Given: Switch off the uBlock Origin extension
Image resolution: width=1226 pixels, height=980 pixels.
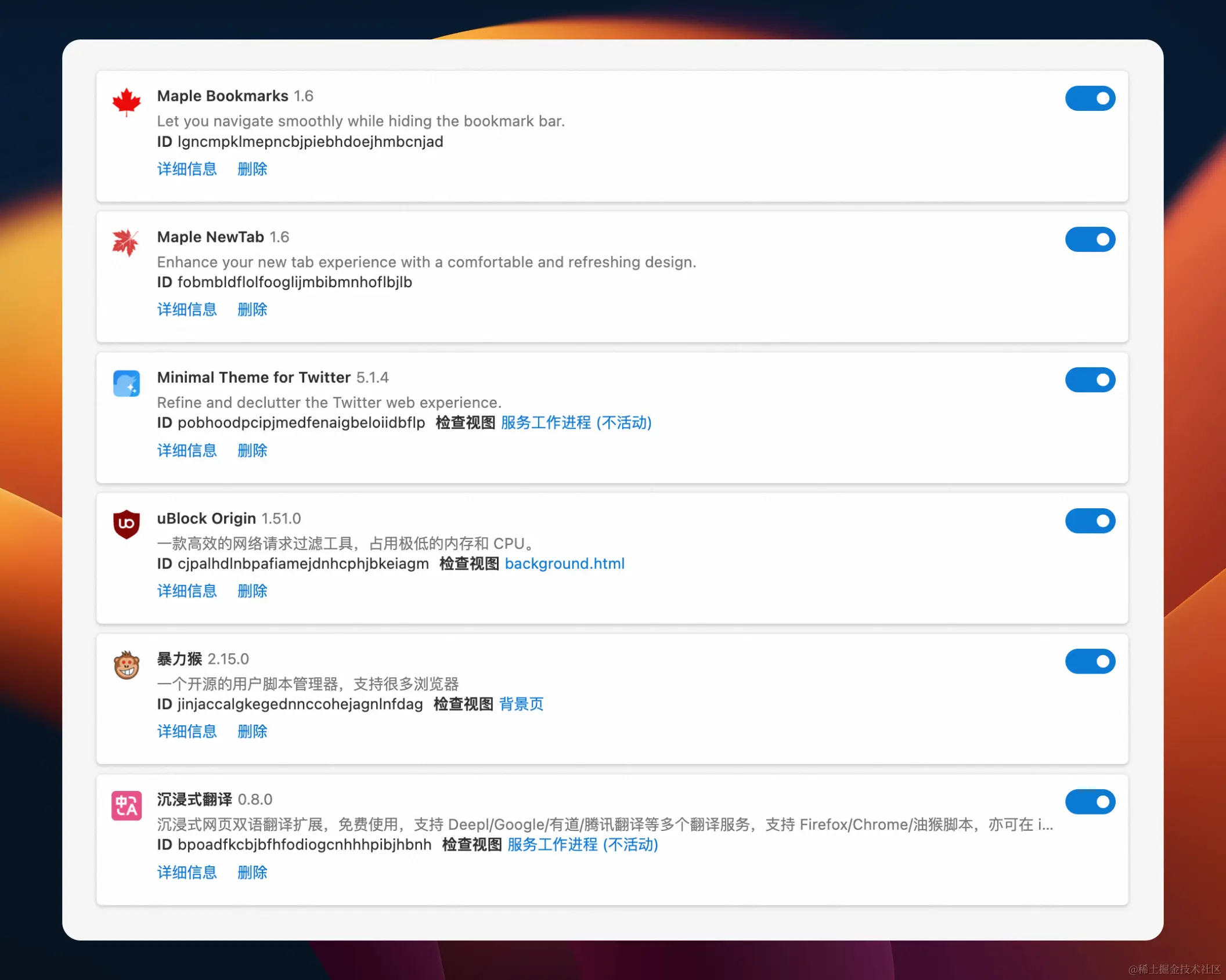Looking at the screenshot, I should (1090, 520).
